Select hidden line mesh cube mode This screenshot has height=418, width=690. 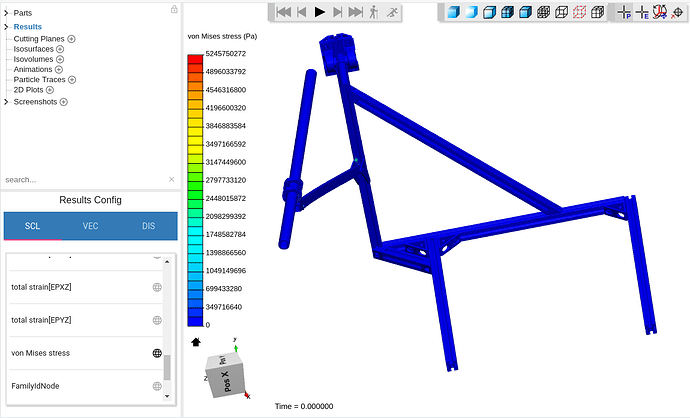click(x=598, y=12)
